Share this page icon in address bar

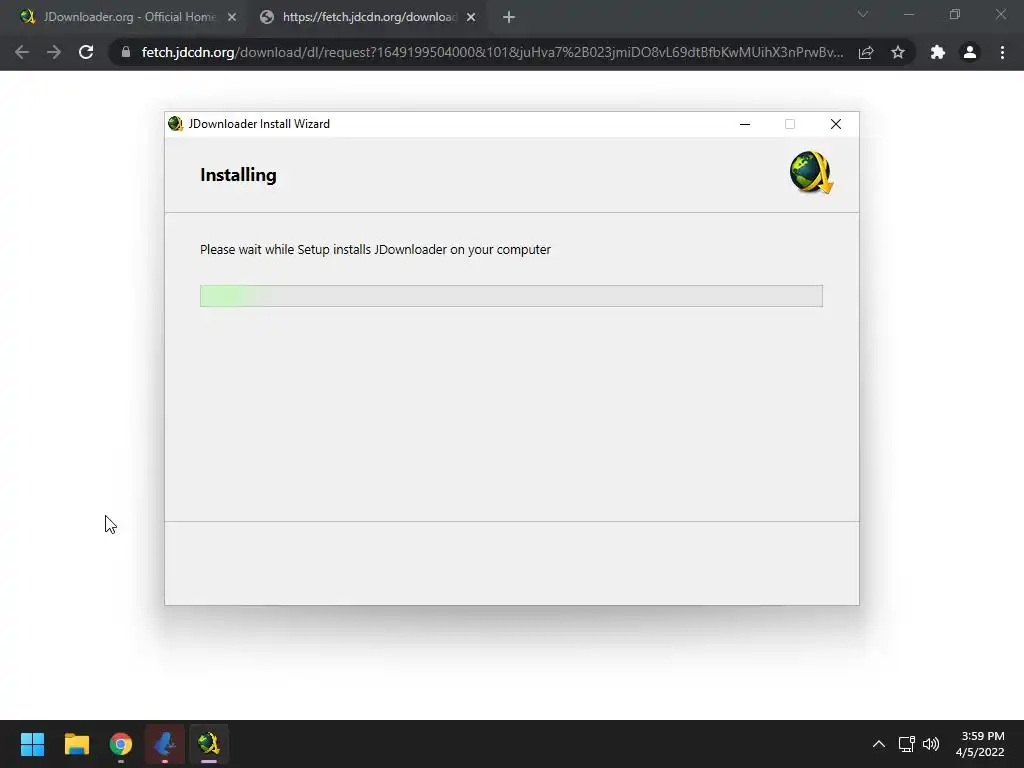pos(866,52)
